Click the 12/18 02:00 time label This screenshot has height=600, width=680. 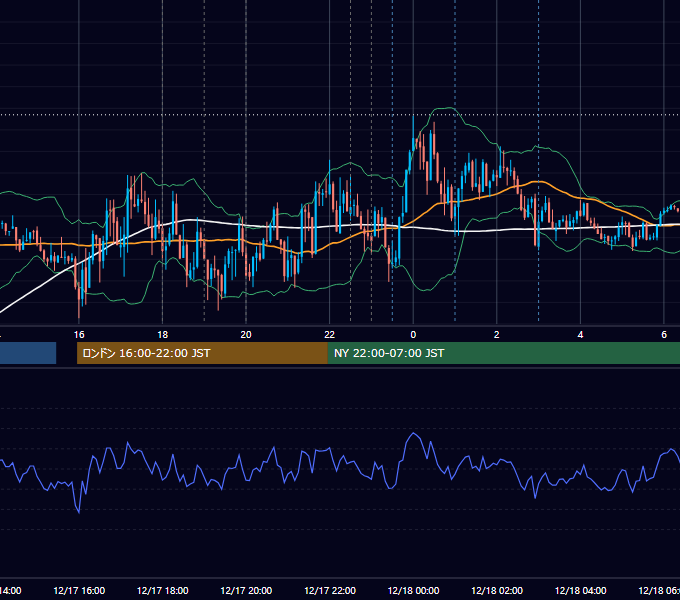pyautogui.click(x=497, y=590)
